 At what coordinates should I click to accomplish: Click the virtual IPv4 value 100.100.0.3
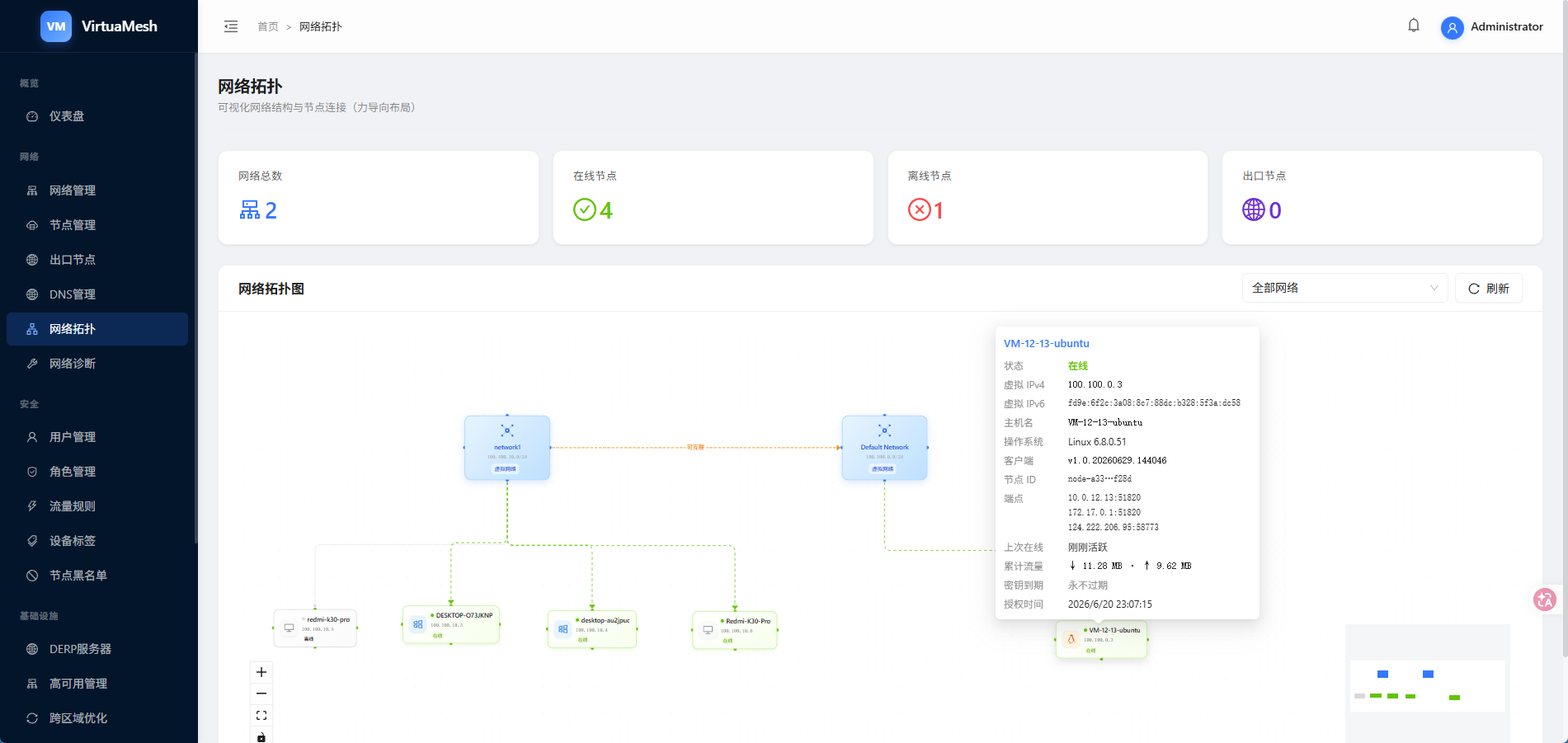point(1095,384)
